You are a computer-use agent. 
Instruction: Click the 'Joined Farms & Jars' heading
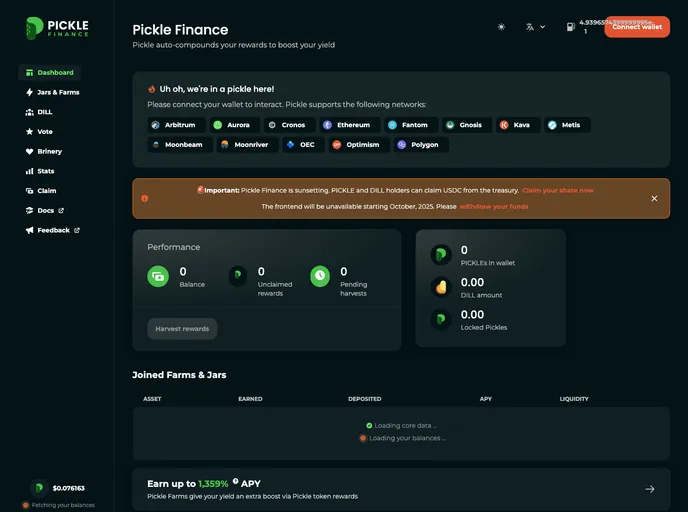click(179, 375)
